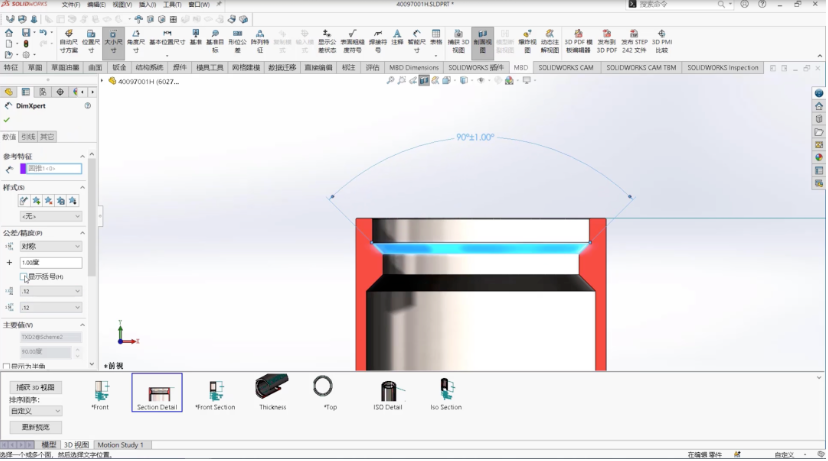The image size is (828, 461).
Task: Collapse the Style (样式) section
Action: point(82,187)
